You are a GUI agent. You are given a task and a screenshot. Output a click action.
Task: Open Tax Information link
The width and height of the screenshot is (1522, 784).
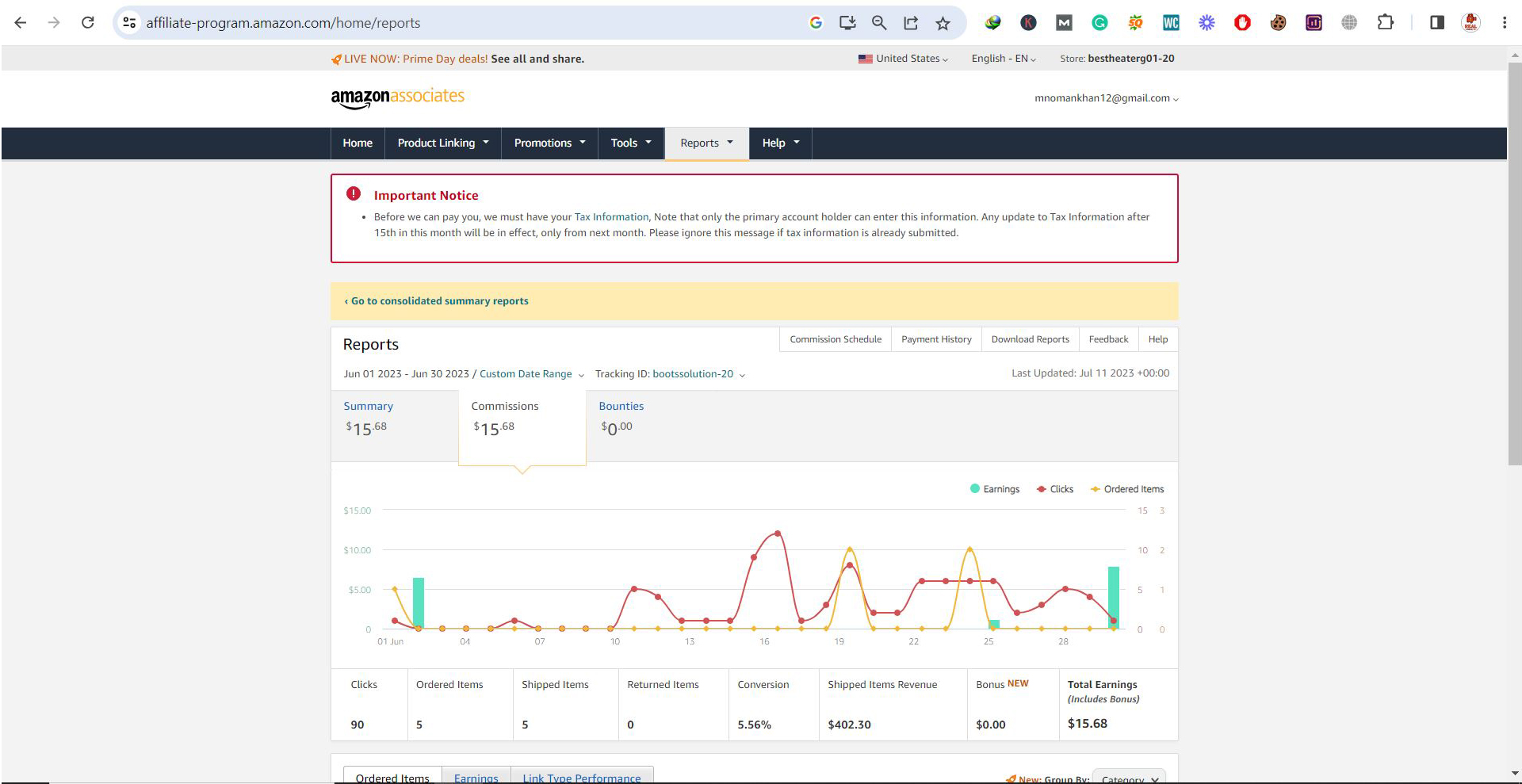click(x=611, y=217)
